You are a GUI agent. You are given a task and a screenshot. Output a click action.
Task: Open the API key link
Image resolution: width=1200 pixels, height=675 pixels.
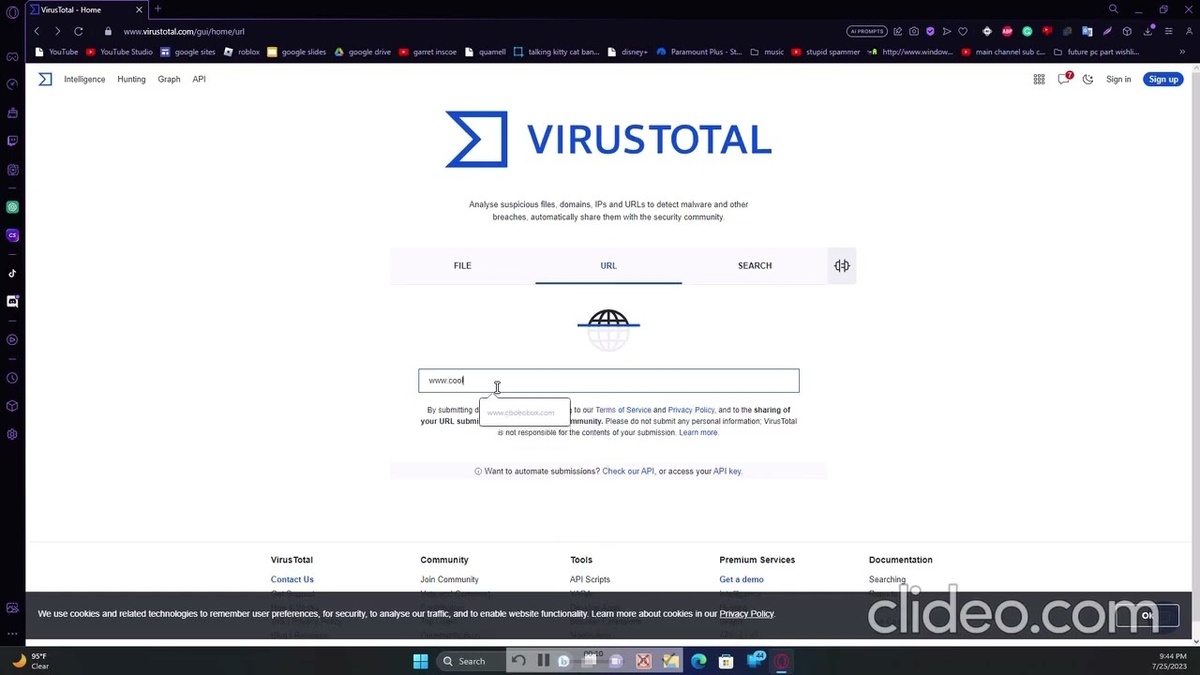click(x=727, y=471)
